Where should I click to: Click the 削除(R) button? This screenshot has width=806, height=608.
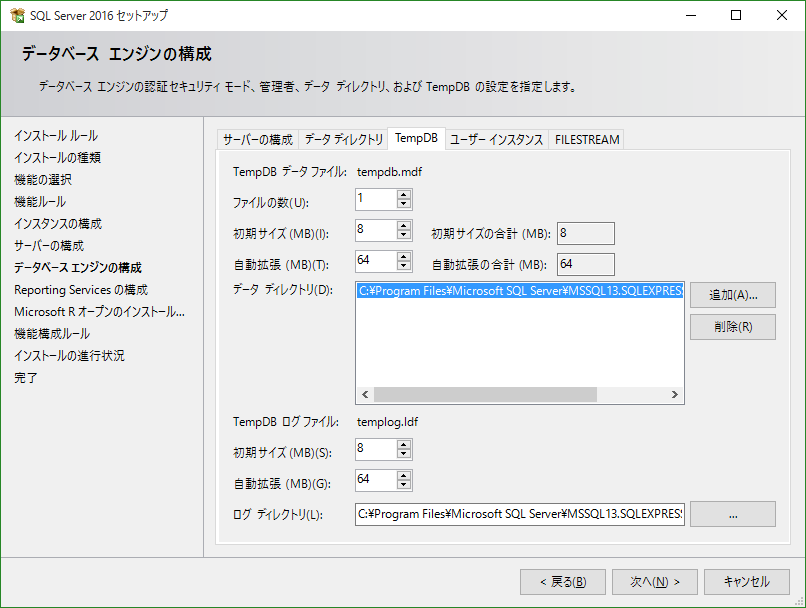(x=732, y=327)
